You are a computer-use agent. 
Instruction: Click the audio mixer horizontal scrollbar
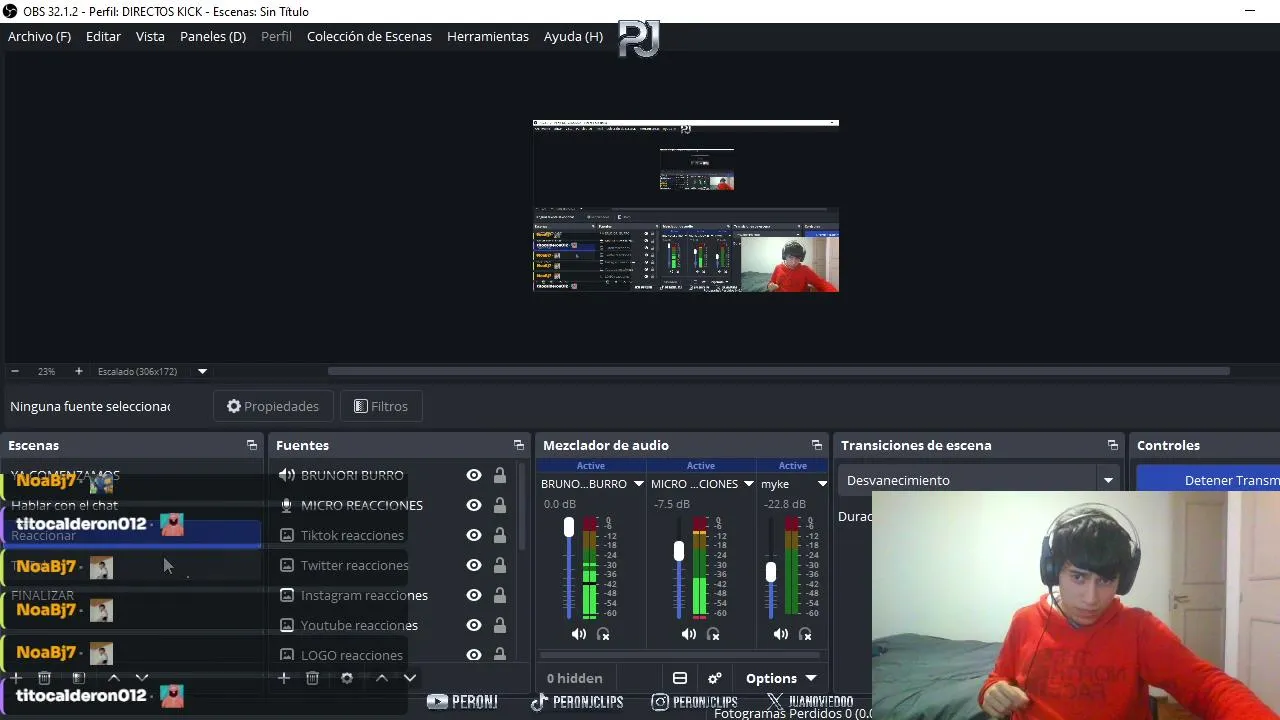point(682,655)
